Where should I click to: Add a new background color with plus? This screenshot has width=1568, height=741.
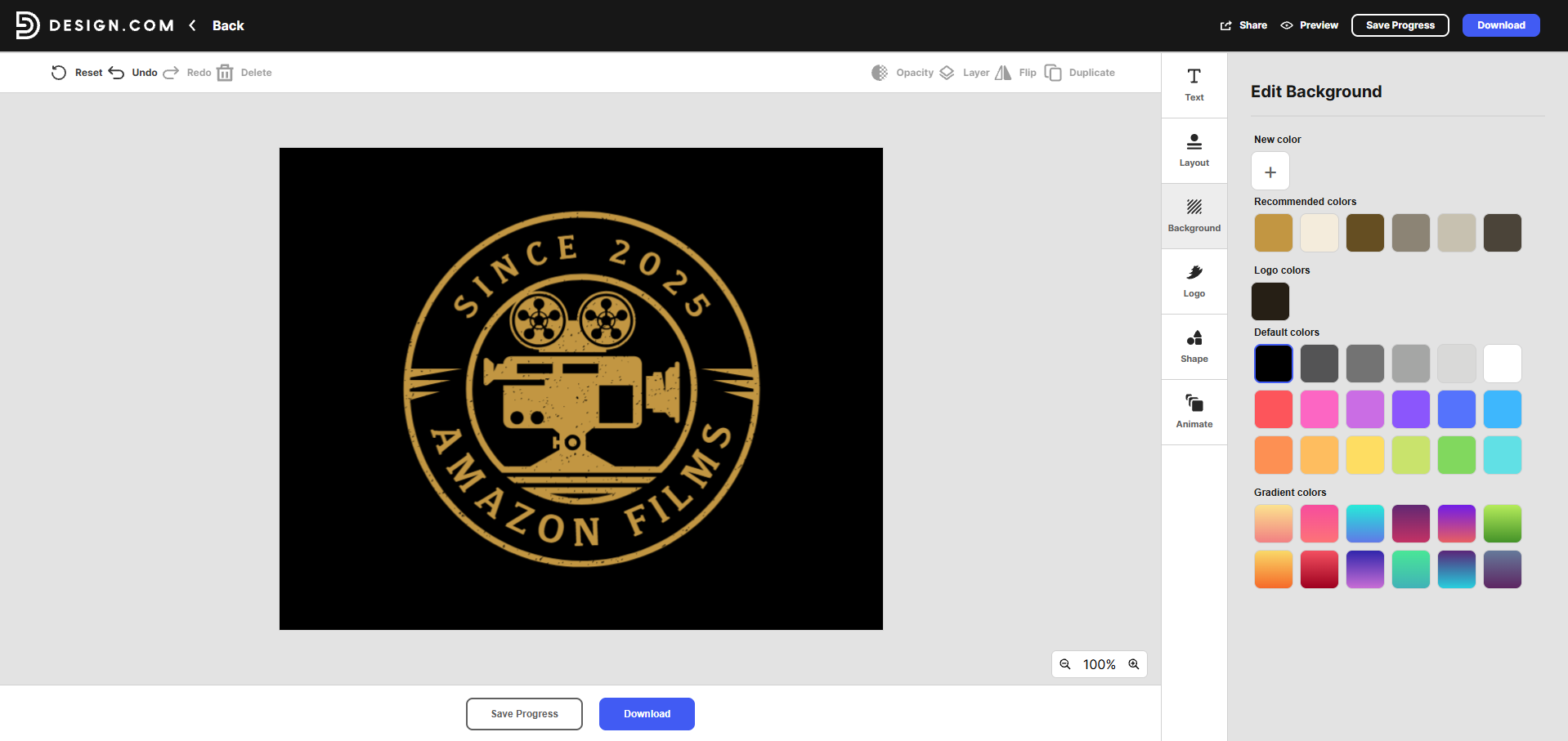[x=1270, y=172]
